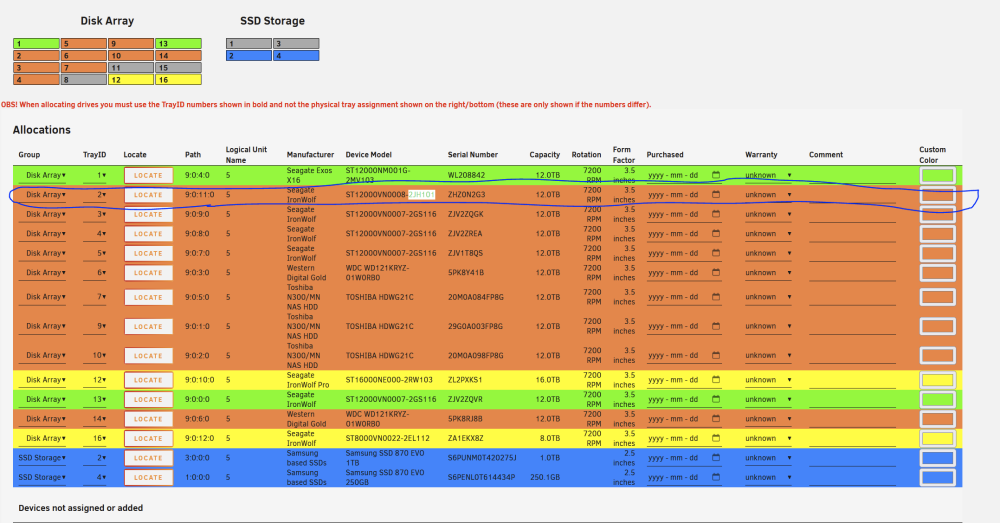Select Disk Array tray 16 slot
The height and width of the screenshot is (523, 1000).
point(179,80)
